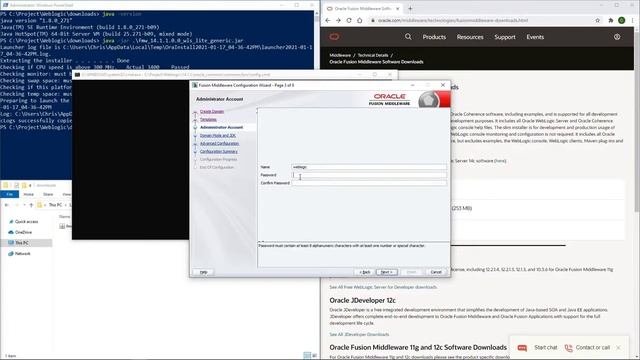Open a new Chrome tab
The image size is (640, 360).
pos(410,8)
